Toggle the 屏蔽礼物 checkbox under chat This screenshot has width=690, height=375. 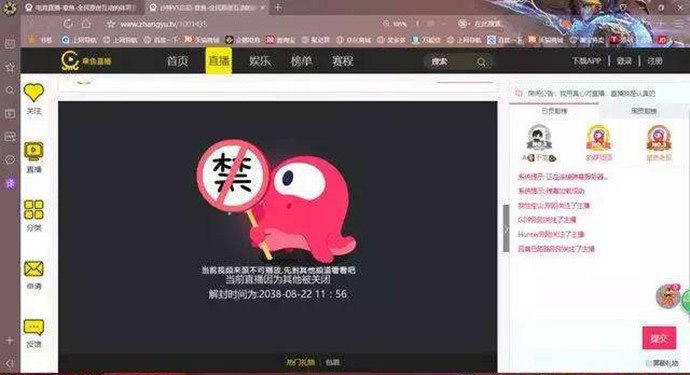(x=649, y=364)
